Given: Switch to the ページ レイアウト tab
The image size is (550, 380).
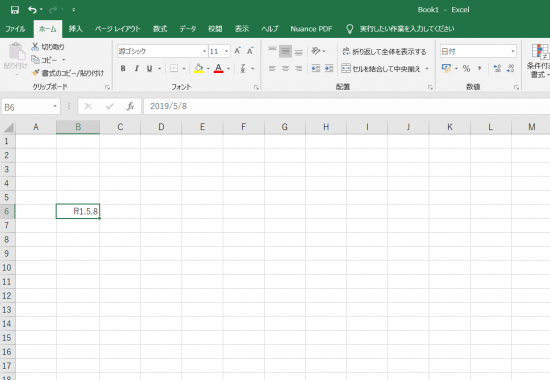Looking at the screenshot, I should coord(118,29).
